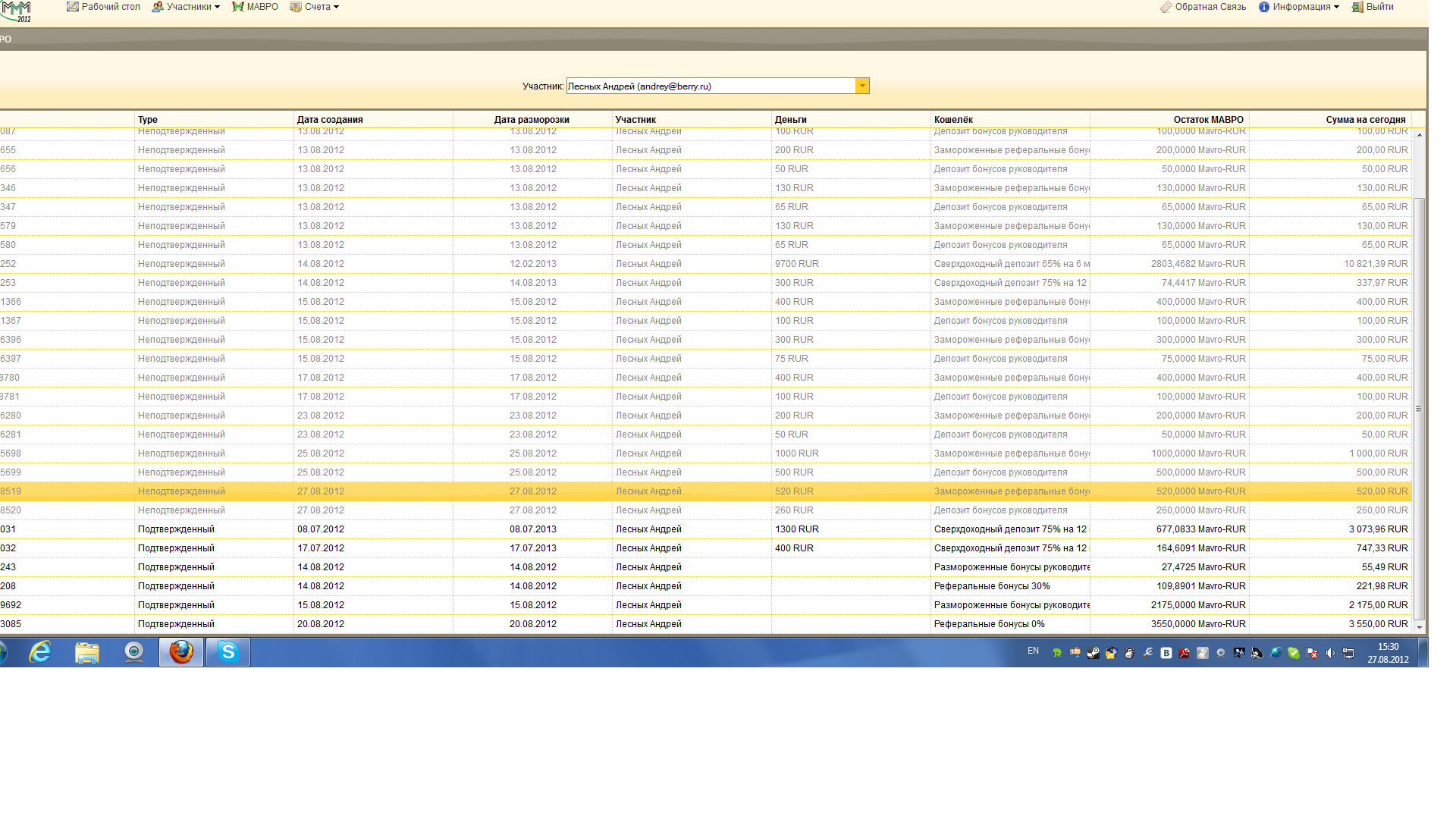Open the Рабочий стол page
This screenshot has width=1456, height=819.
103,7
